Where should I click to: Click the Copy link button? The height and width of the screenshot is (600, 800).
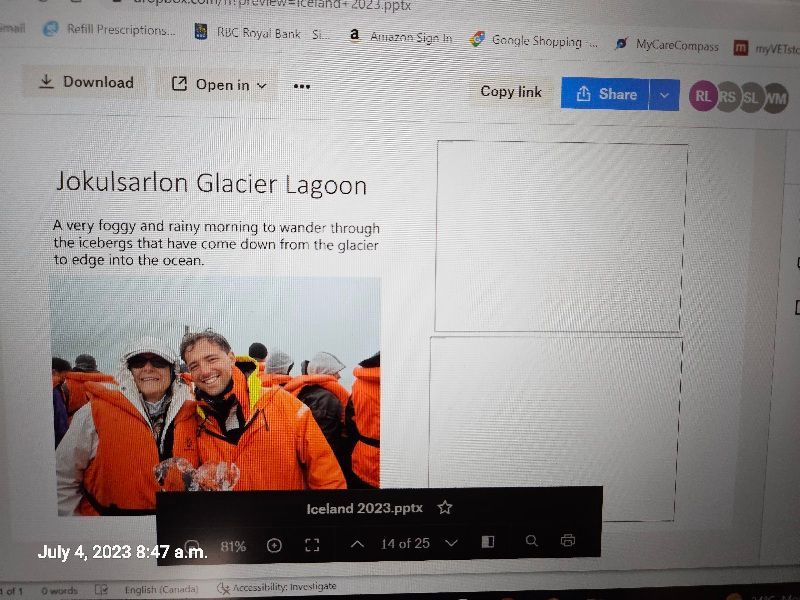511,92
